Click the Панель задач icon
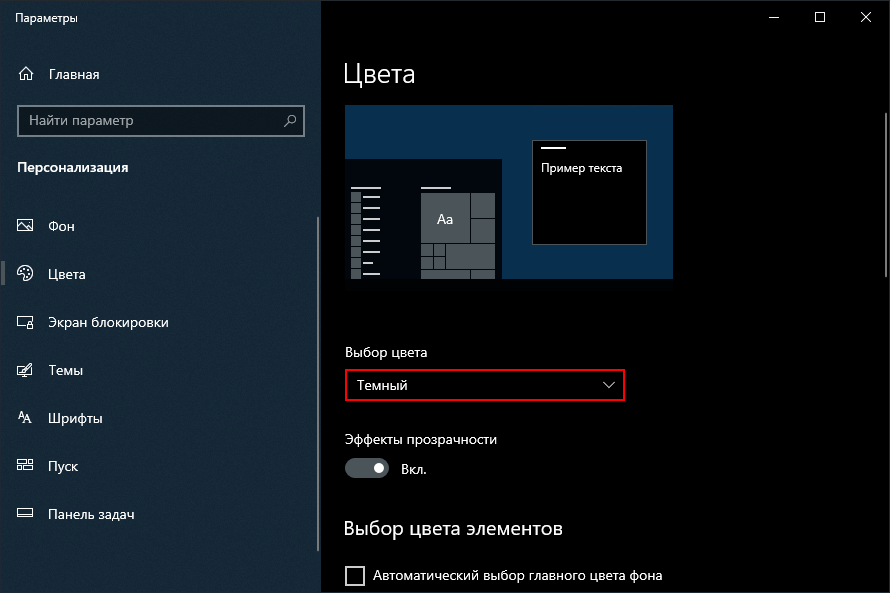The width and height of the screenshot is (890, 593). click(25, 513)
